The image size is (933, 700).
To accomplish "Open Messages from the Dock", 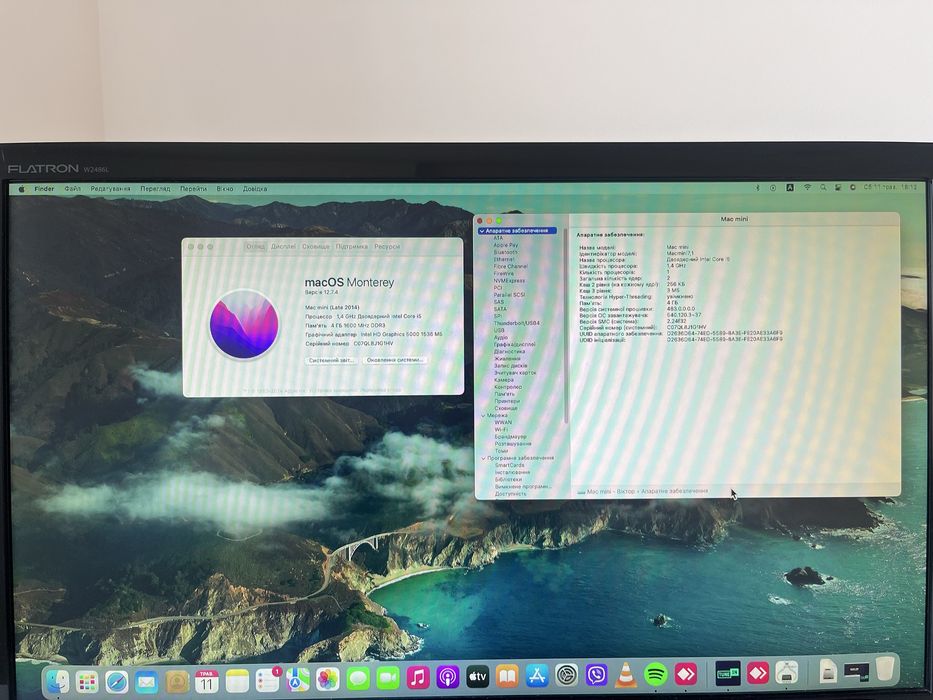I will (358, 679).
